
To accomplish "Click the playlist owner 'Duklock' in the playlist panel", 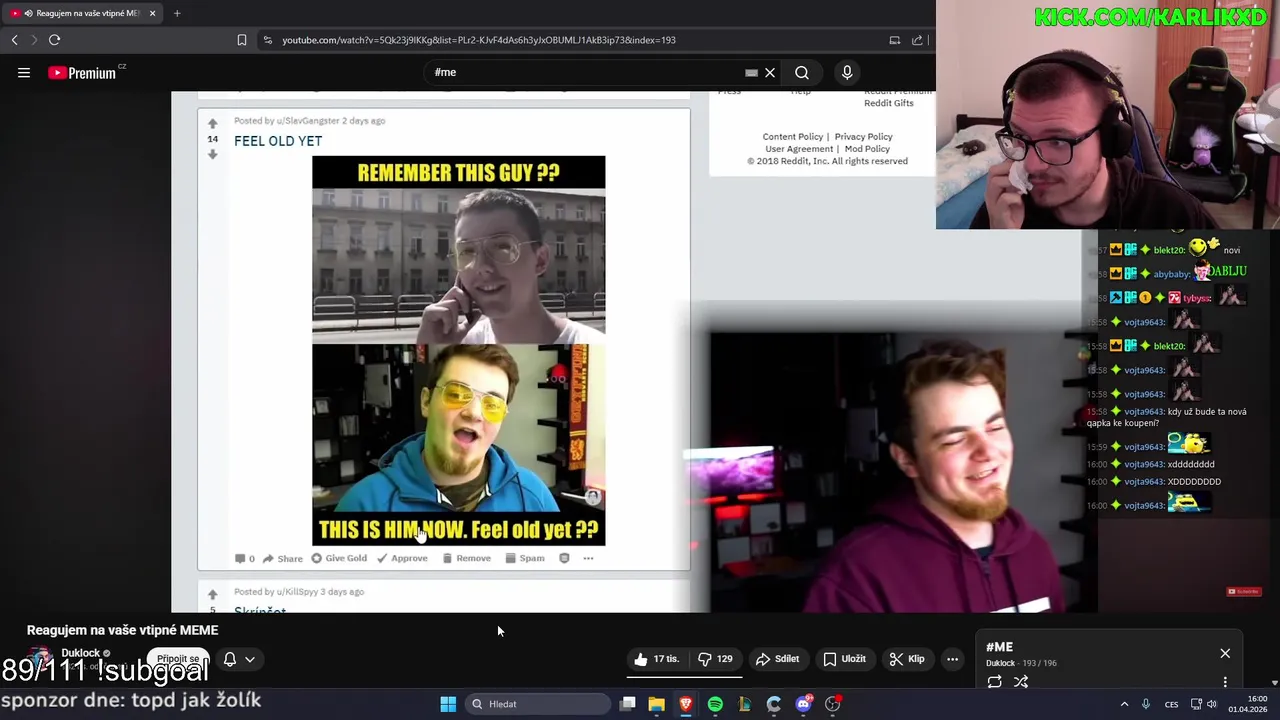I will 1000,663.
